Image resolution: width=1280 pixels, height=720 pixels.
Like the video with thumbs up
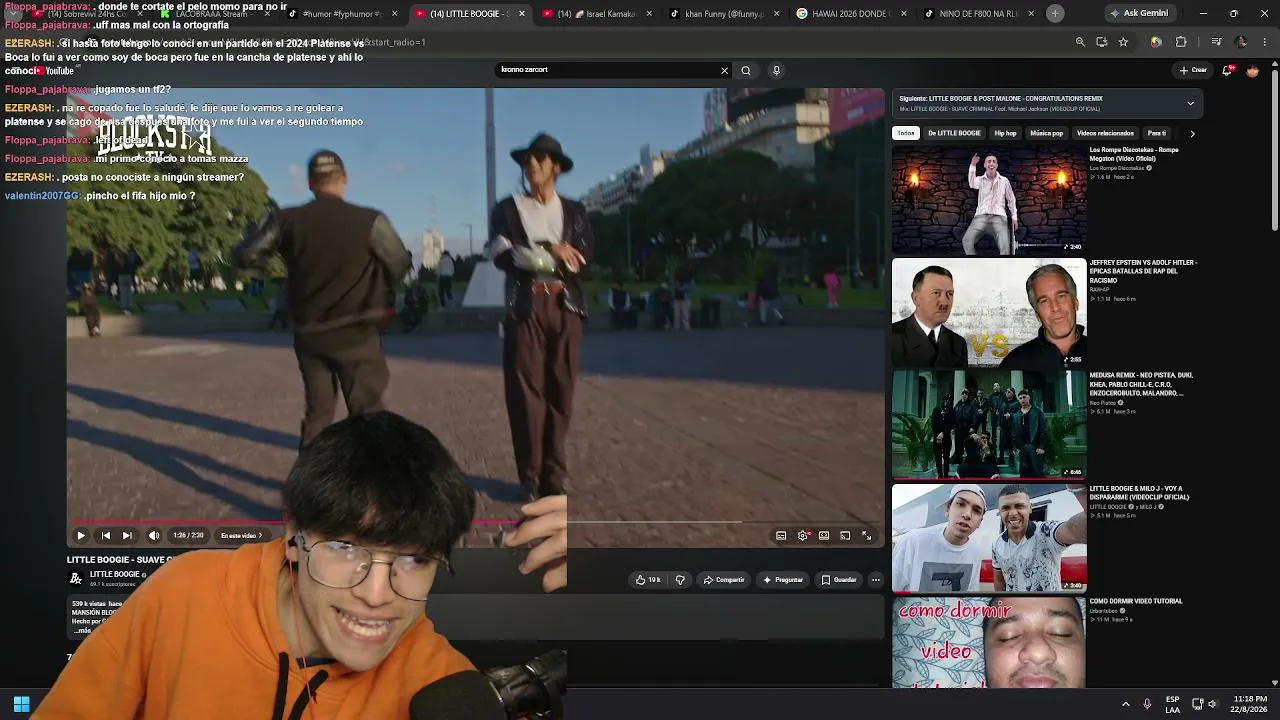[648, 580]
